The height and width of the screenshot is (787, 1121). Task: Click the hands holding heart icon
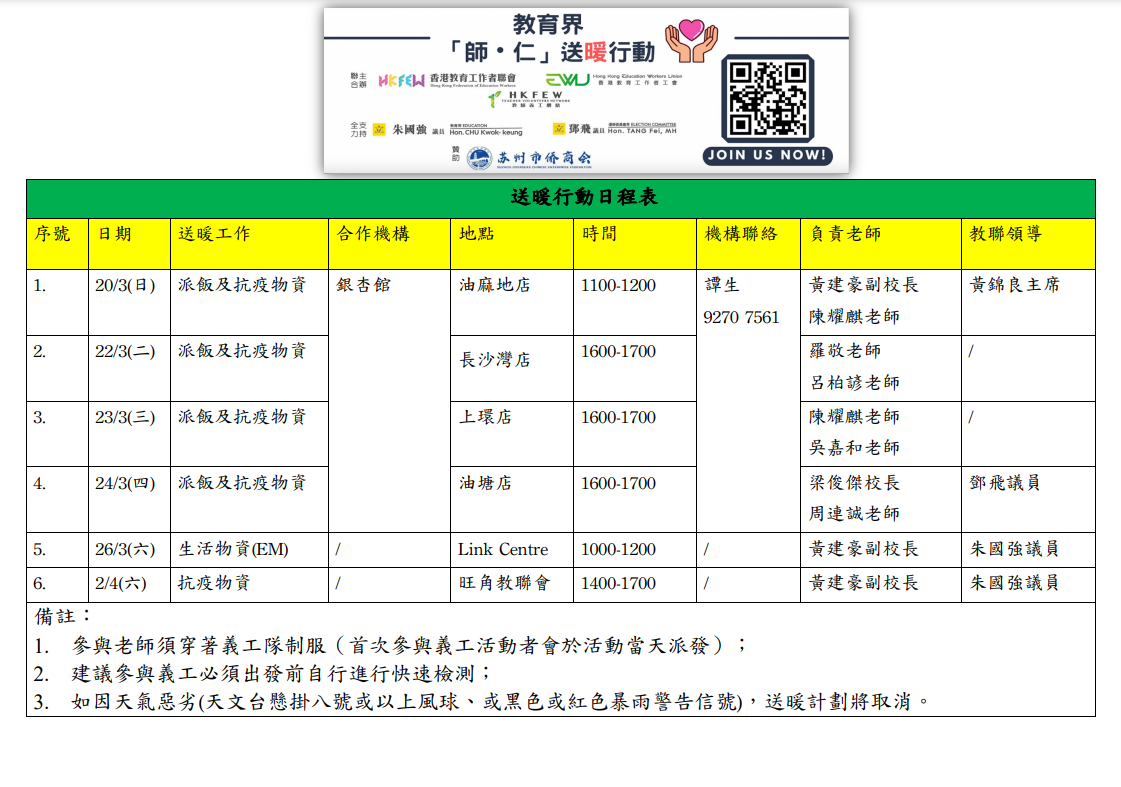(x=692, y=40)
